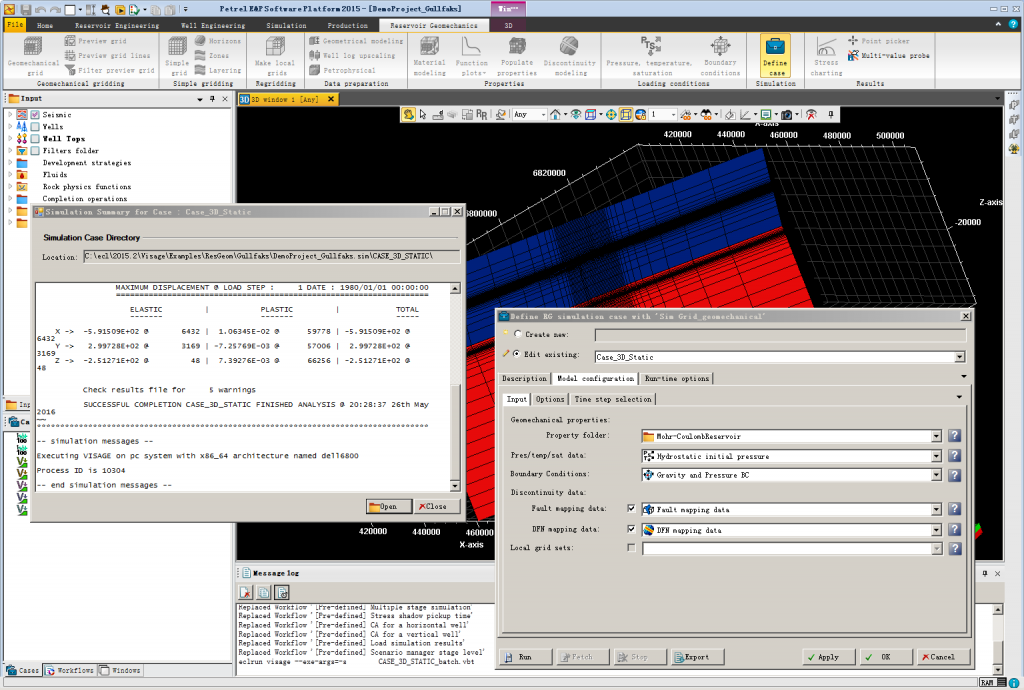Click the help icon beside Property folder
This screenshot has height=690, width=1024.
(955, 436)
